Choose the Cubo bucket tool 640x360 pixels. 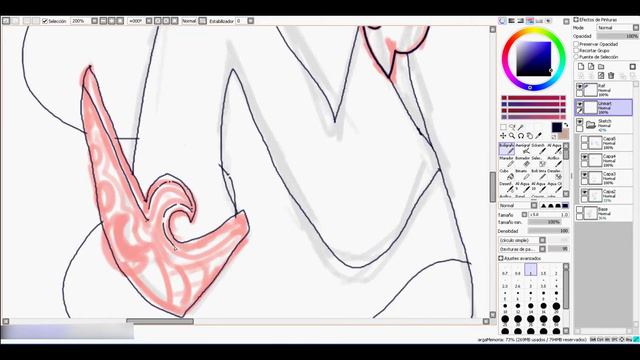point(507,175)
